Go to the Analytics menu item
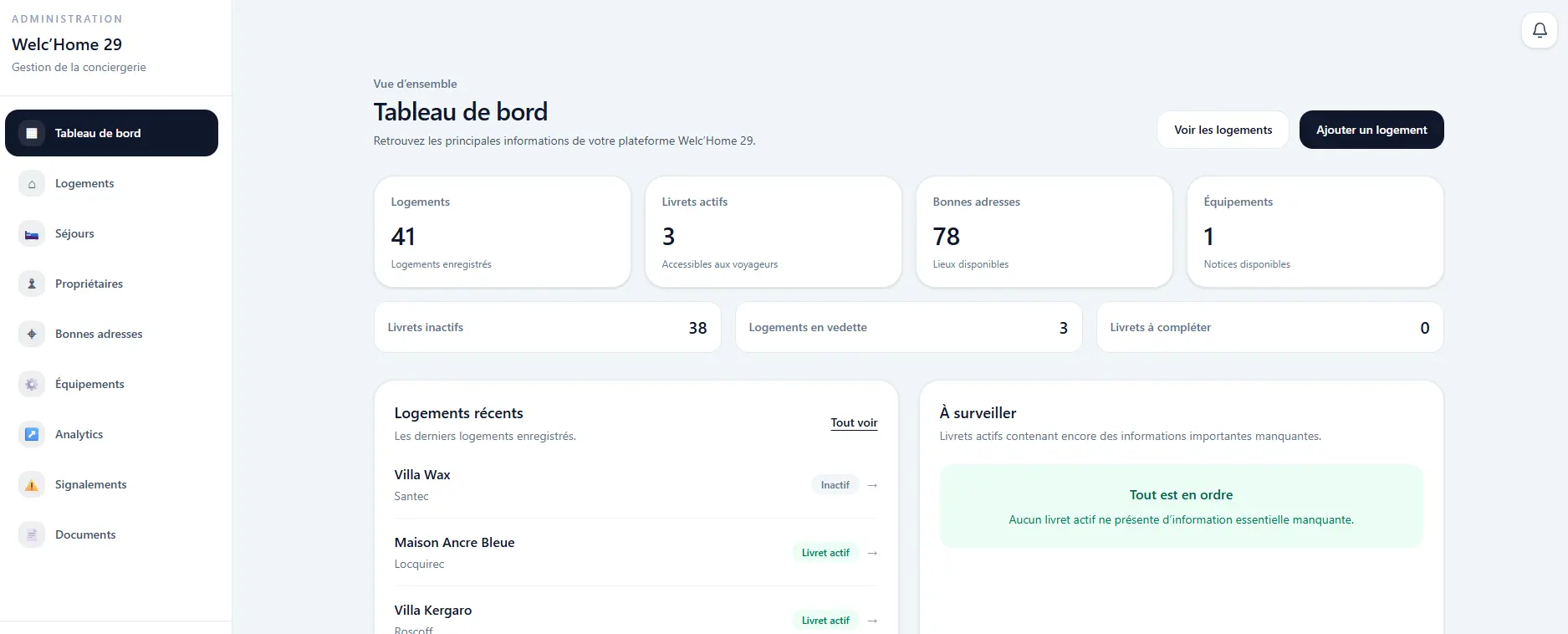Image resolution: width=1568 pixels, height=634 pixels. coord(111,434)
